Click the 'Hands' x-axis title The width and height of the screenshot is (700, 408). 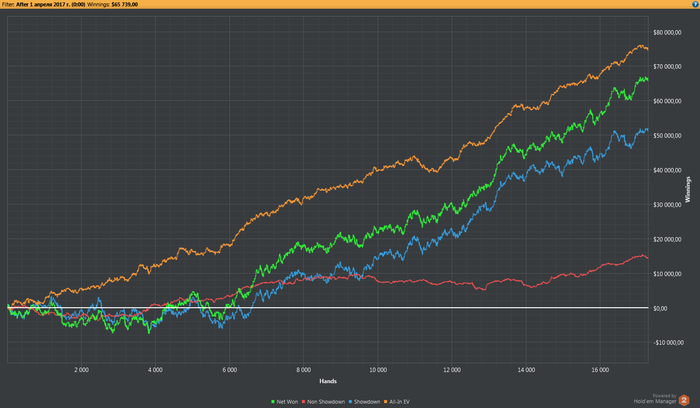328,381
